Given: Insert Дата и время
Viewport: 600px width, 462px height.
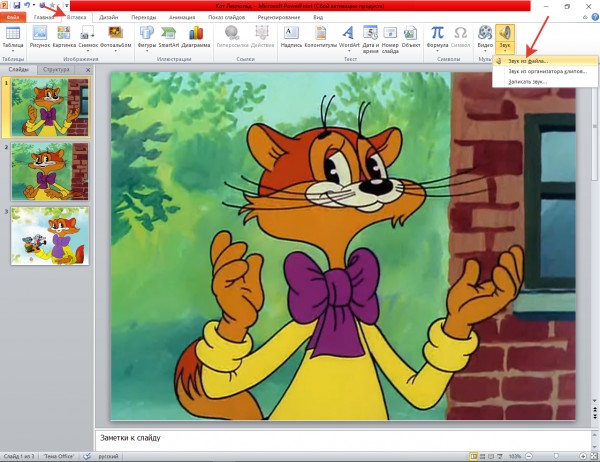Looking at the screenshot, I should 370,39.
